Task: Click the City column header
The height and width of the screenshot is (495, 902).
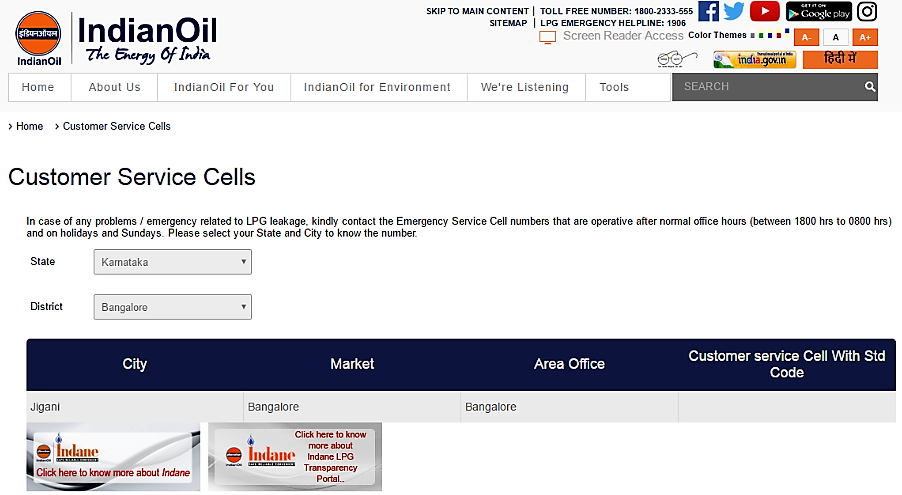Action: pyautogui.click(x=135, y=364)
